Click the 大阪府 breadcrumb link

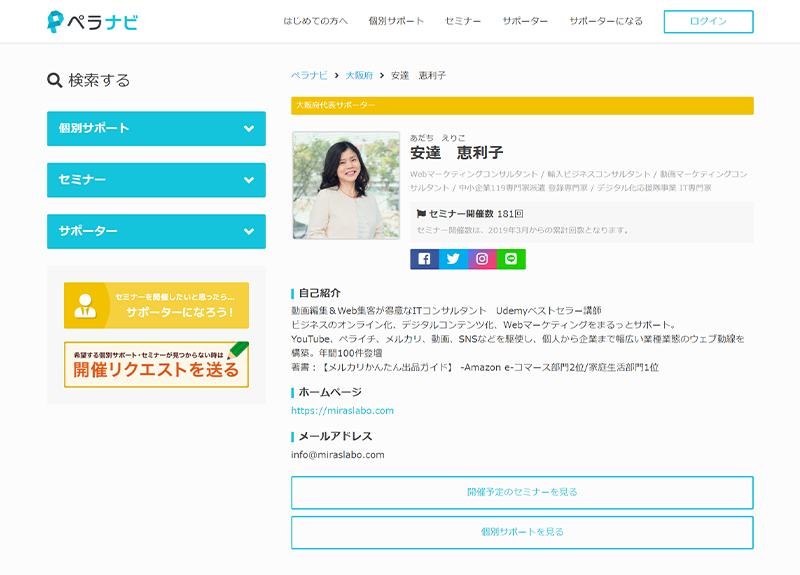359,76
